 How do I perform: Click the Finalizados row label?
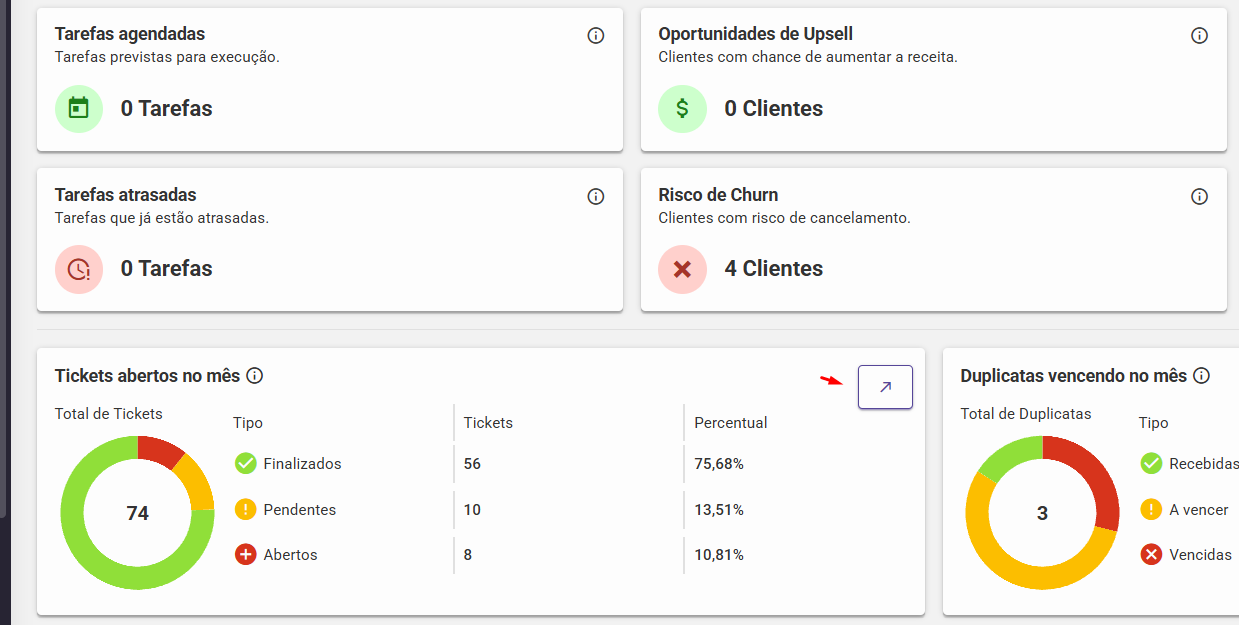point(303,464)
